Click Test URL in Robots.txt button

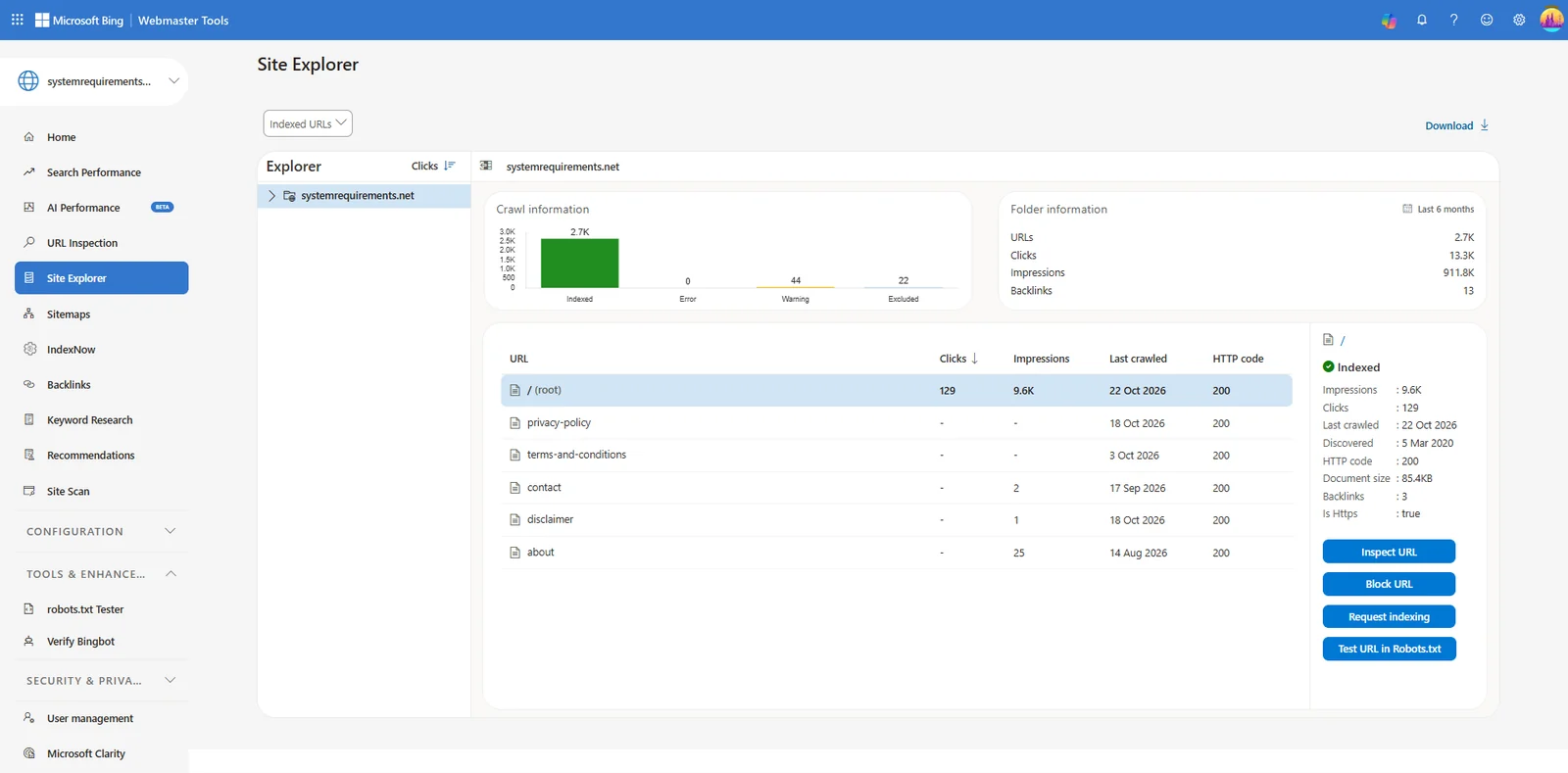1389,649
